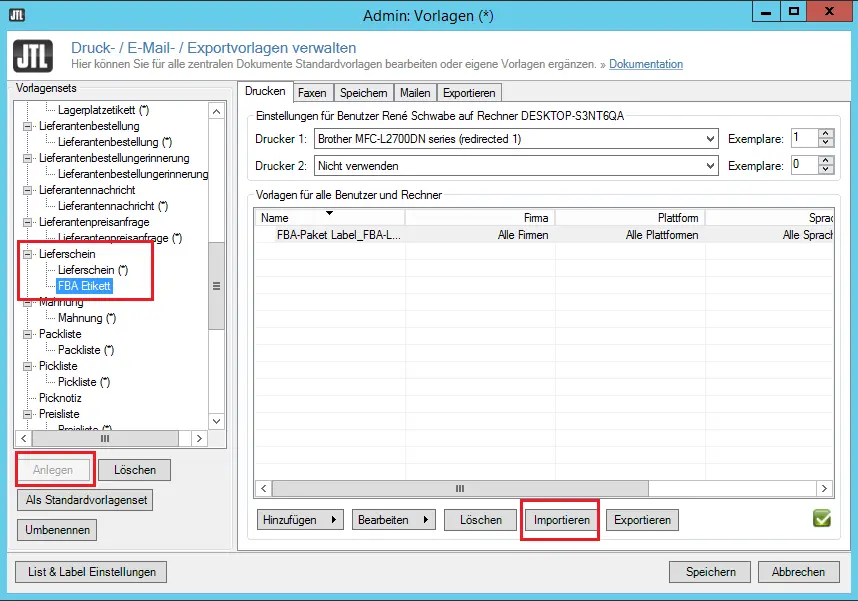Select Mahnung (*) child item
The width and height of the screenshot is (858, 601).
[87, 318]
